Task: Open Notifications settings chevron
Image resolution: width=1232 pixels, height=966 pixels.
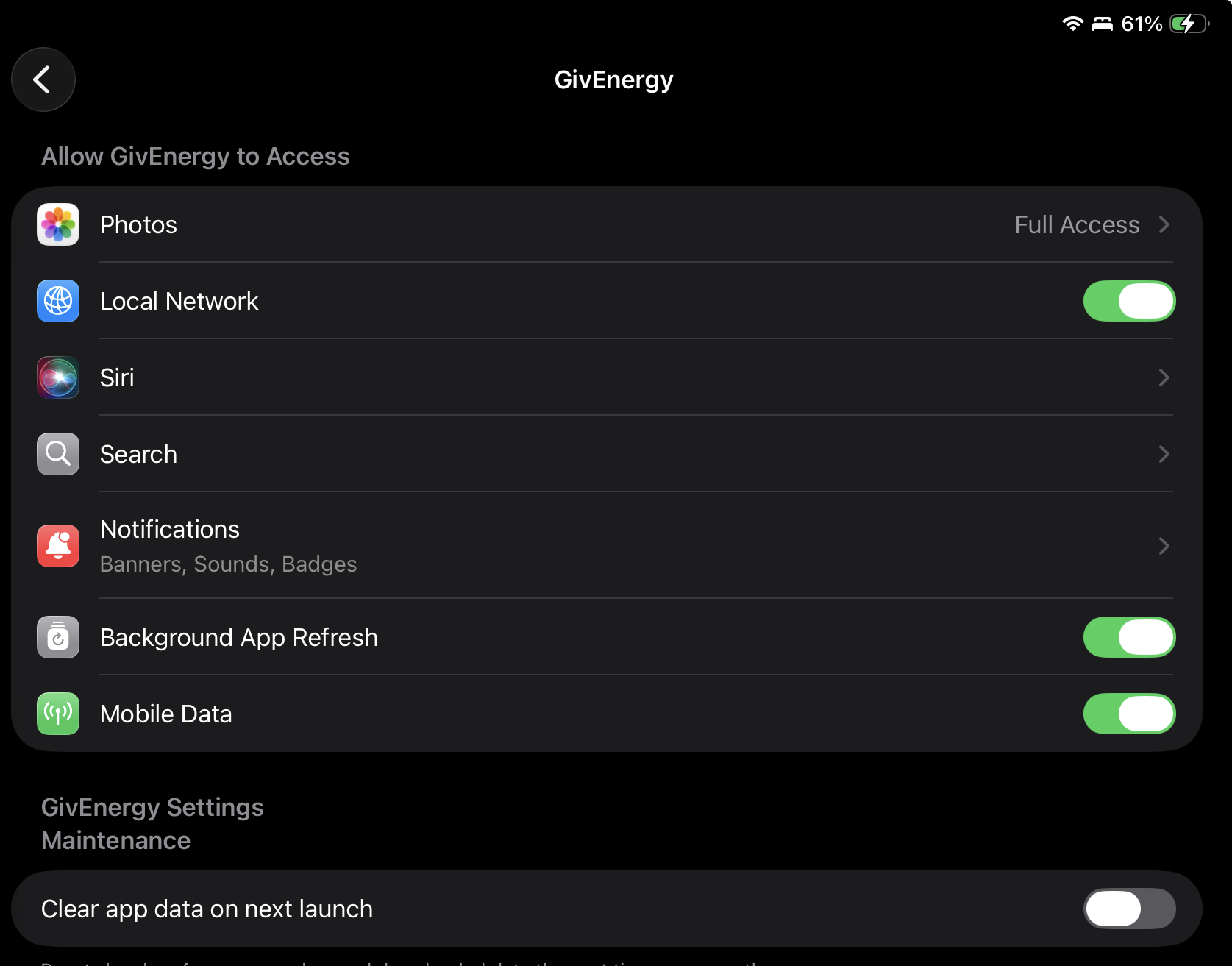Action: (x=1164, y=546)
